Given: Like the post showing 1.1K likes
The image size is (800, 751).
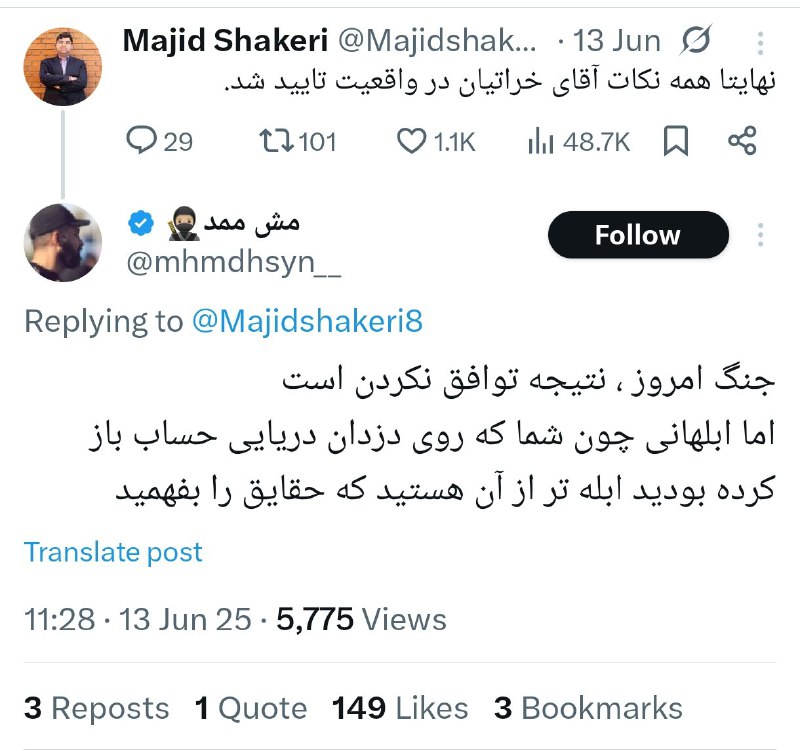Looking at the screenshot, I should click(436, 141).
